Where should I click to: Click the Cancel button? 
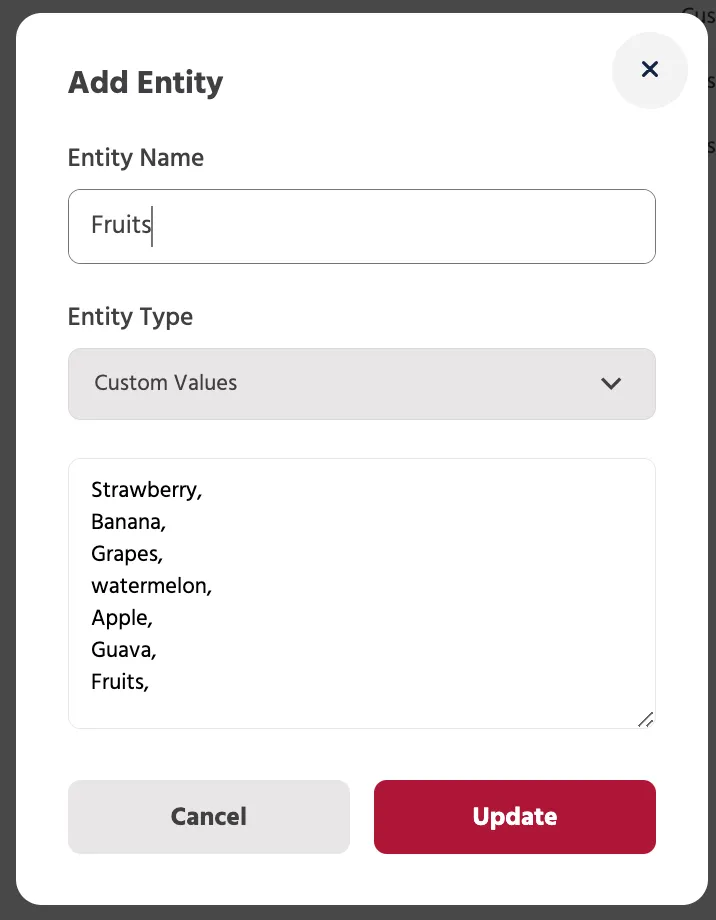coord(209,817)
